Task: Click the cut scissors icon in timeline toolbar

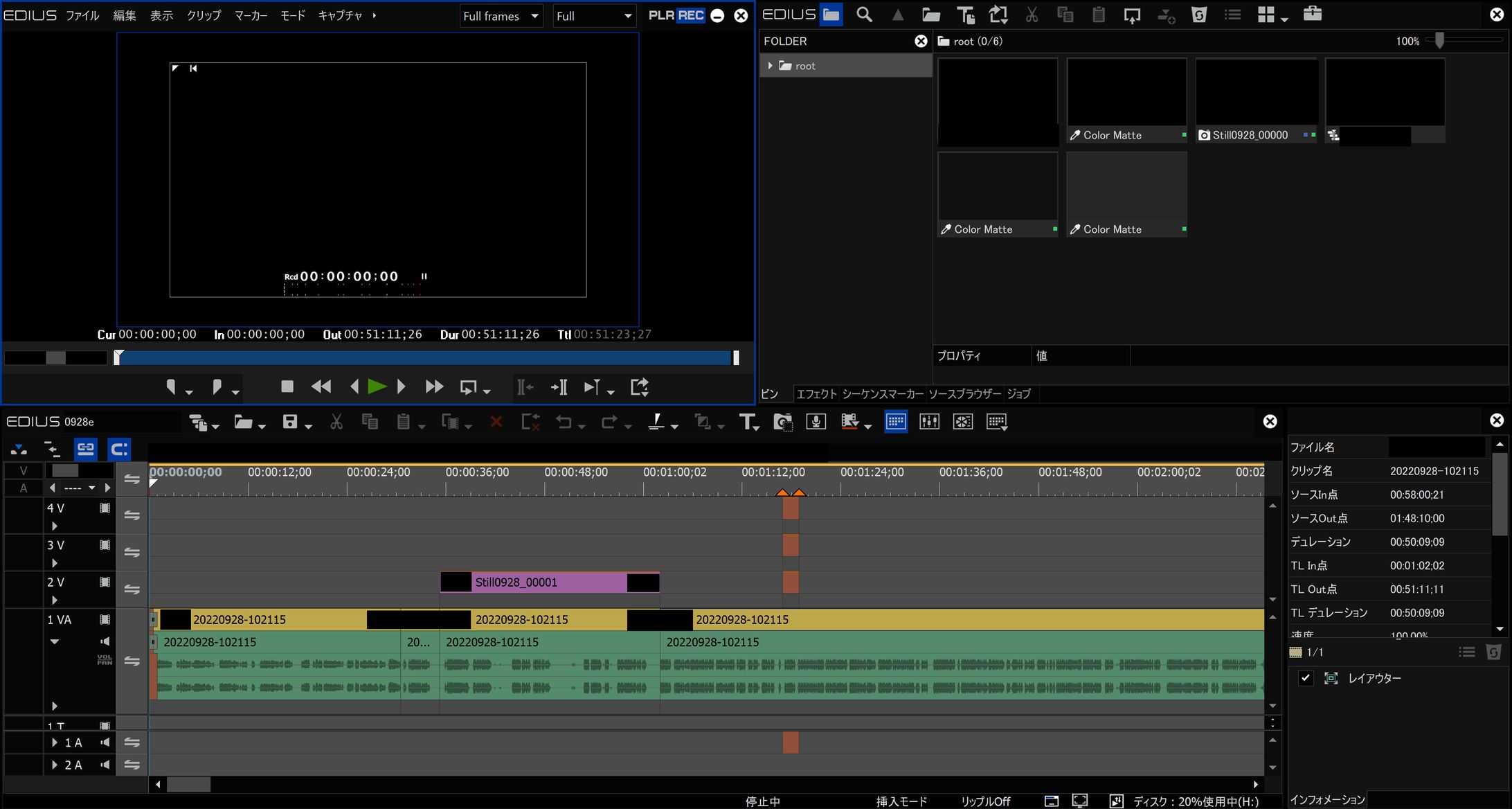Action: (x=336, y=422)
